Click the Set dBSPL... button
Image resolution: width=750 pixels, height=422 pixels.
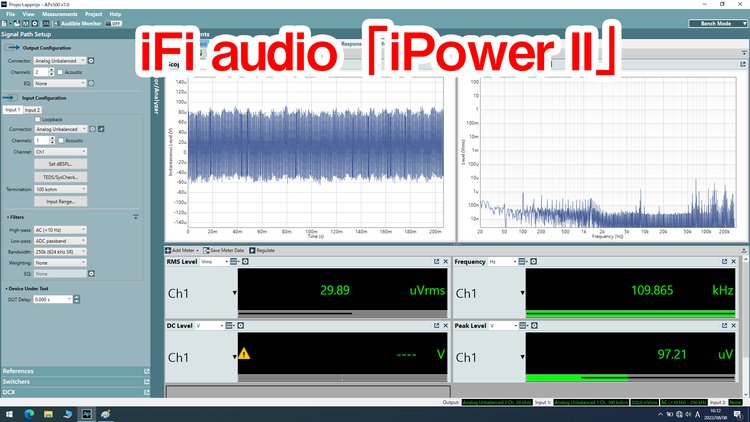(61, 164)
